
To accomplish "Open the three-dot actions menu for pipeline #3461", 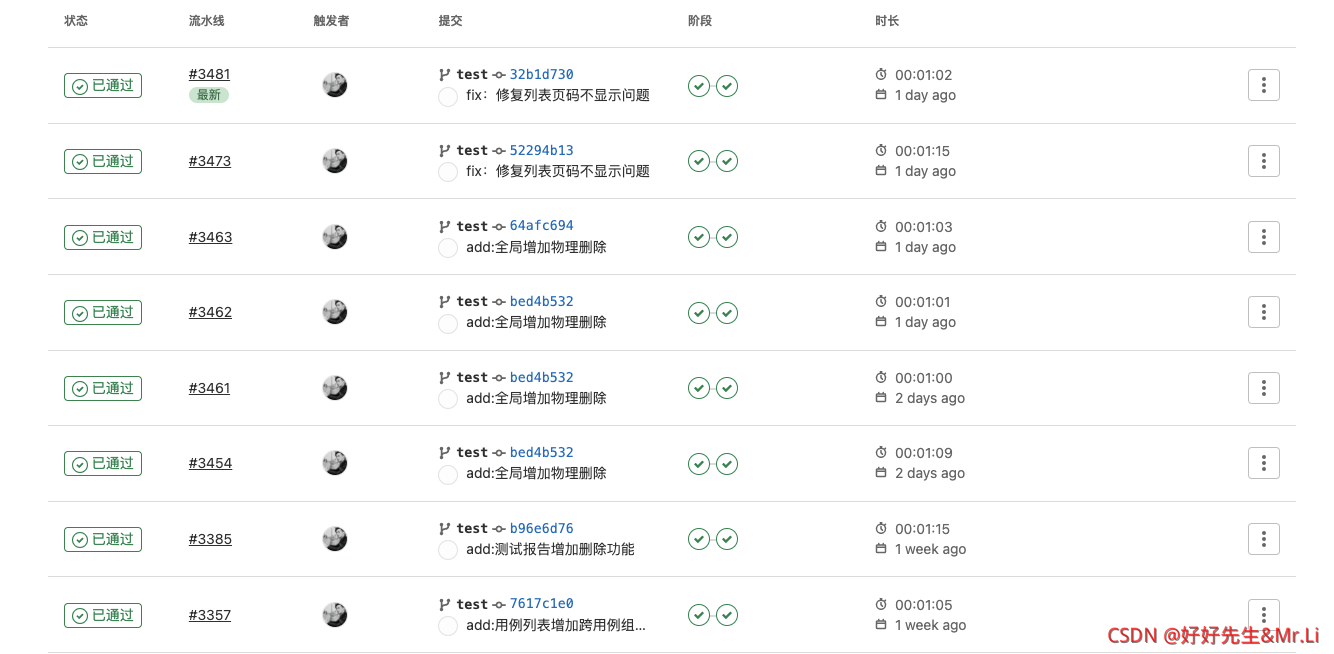I will point(1264,388).
